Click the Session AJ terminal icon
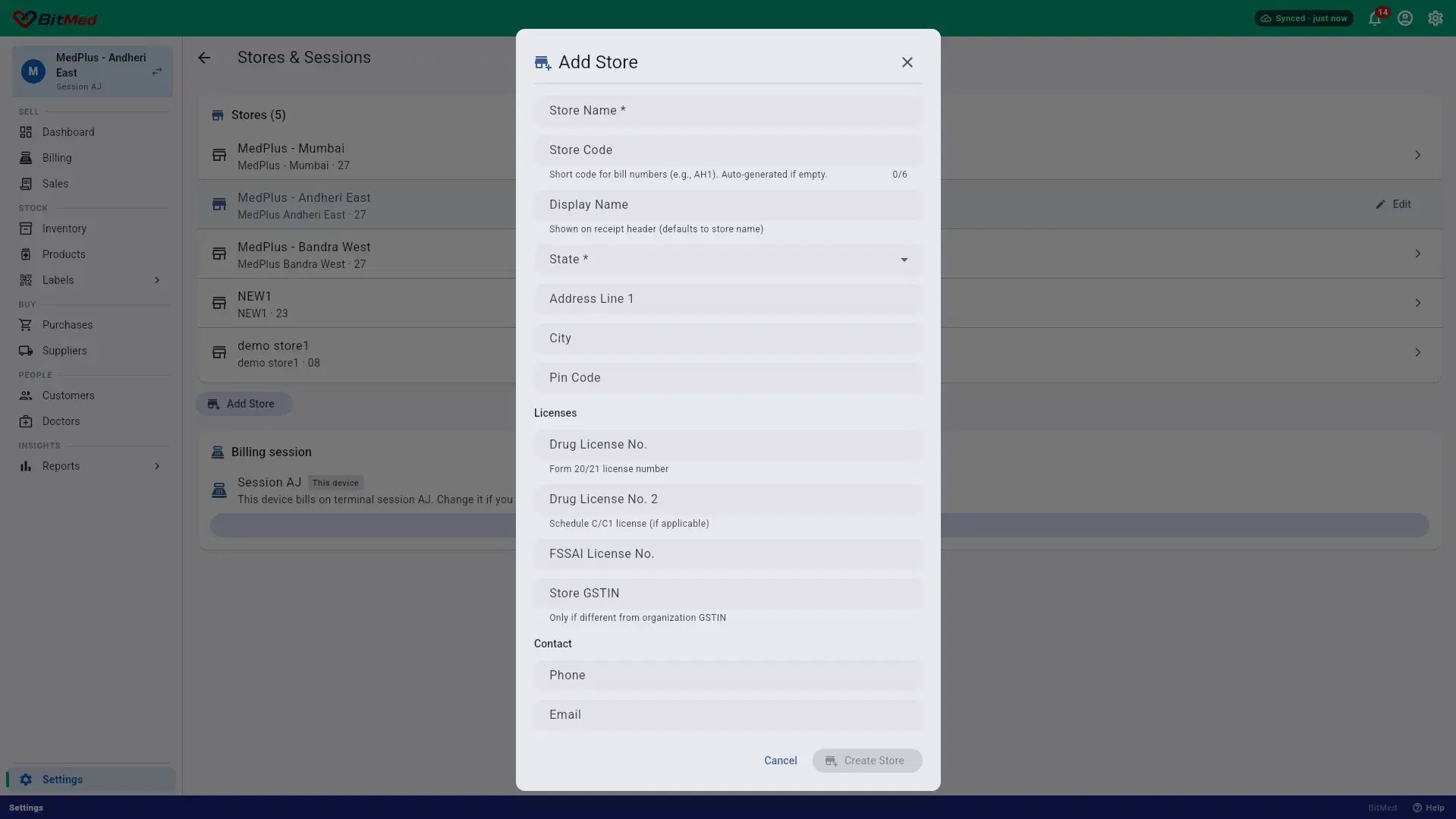The height and width of the screenshot is (819, 1456). tap(219, 490)
